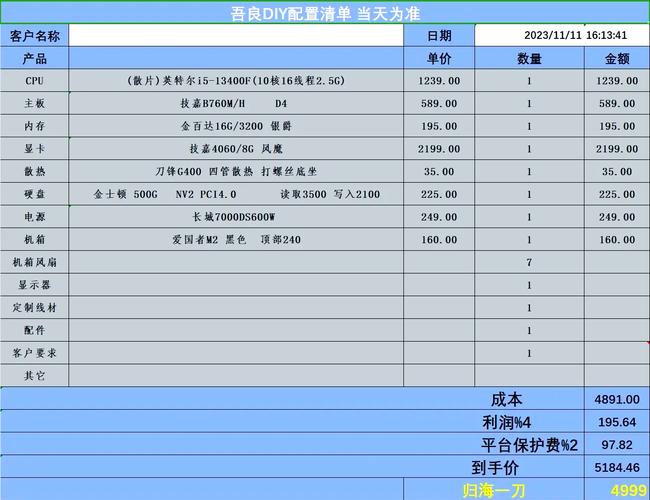Select the 配件 row label
The width and height of the screenshot is (650, 500).
34,330
